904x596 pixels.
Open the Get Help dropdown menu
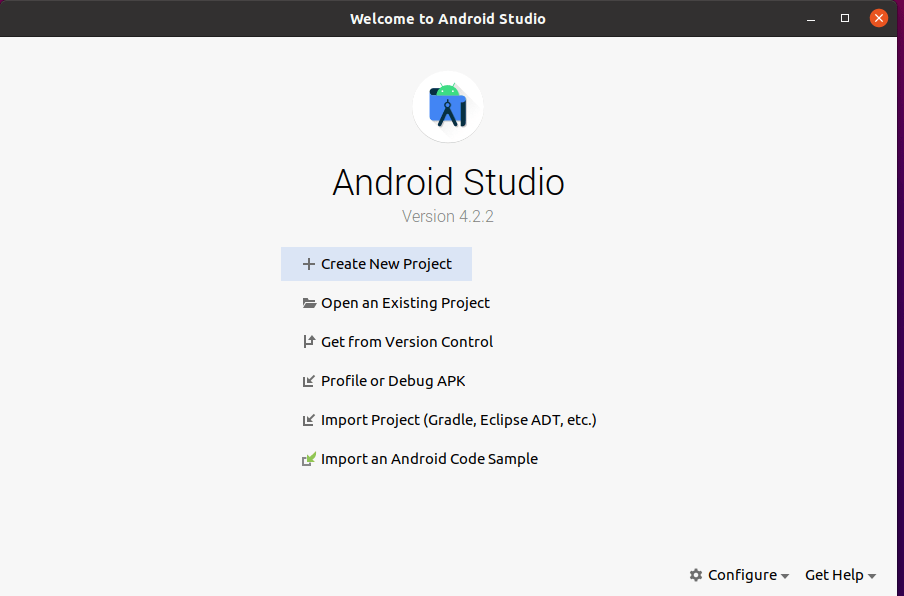[x=840, y=575]
